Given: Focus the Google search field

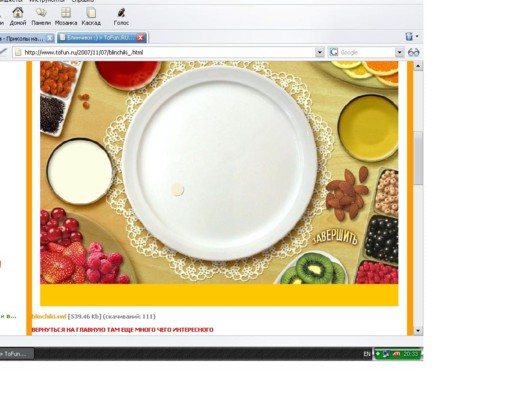Looking at the screenshot, I should [x=367, y=52].
